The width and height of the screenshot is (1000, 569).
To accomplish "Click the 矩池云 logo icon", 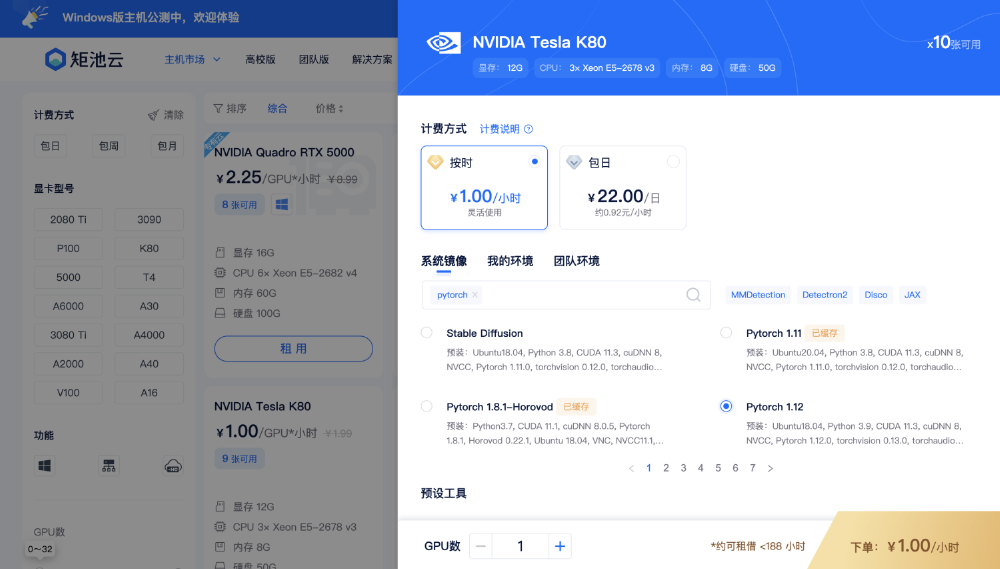I will click(55, 59).
